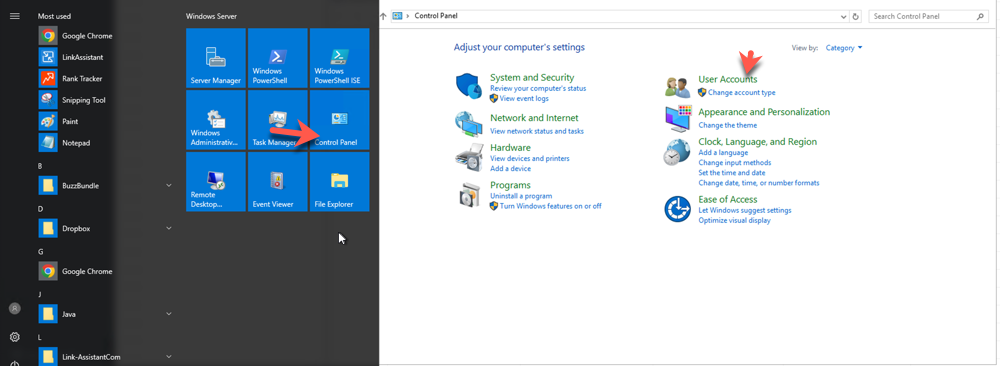Screen dimensions: 1000x366
Task: Click the Control Panel address bar path
Action: (436, 16)
